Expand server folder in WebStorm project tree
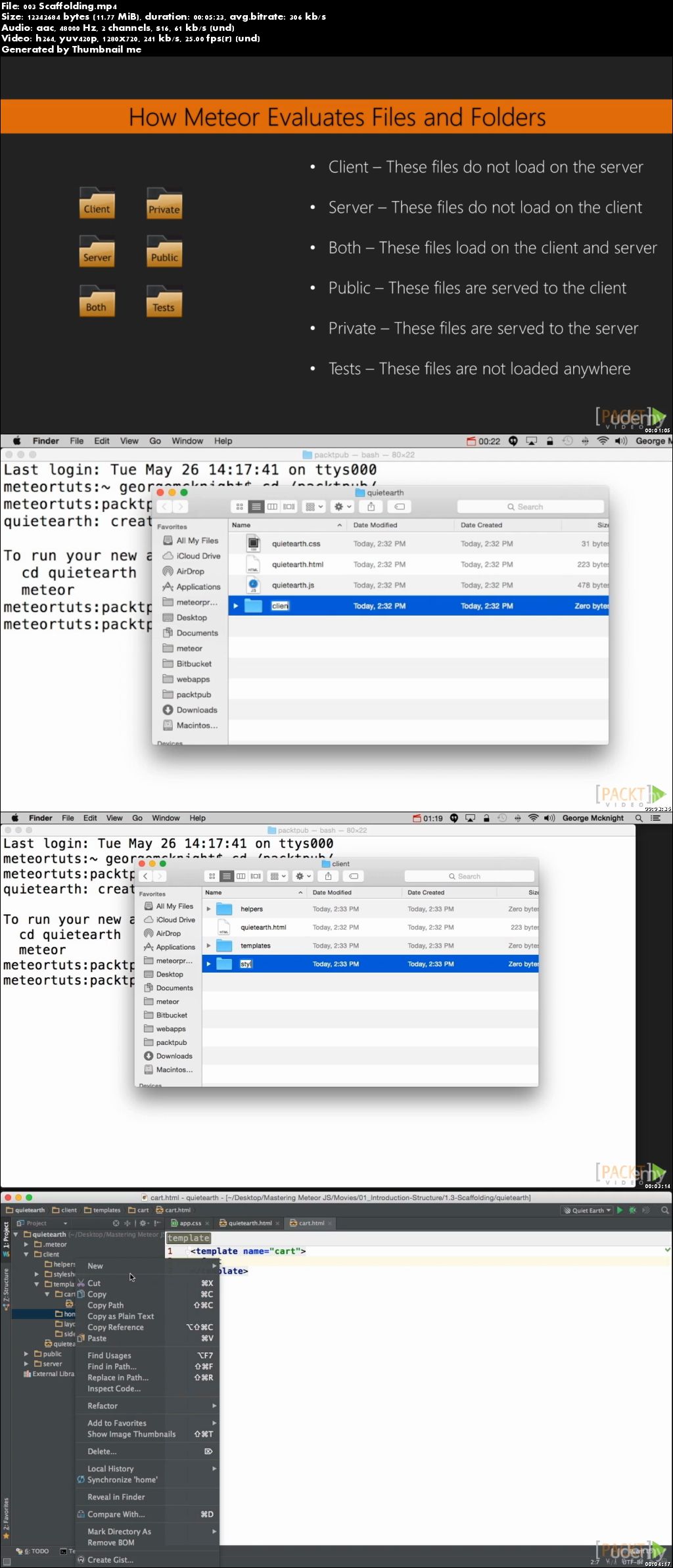This screenshot has height=1568, width=673. (26, 1364)
